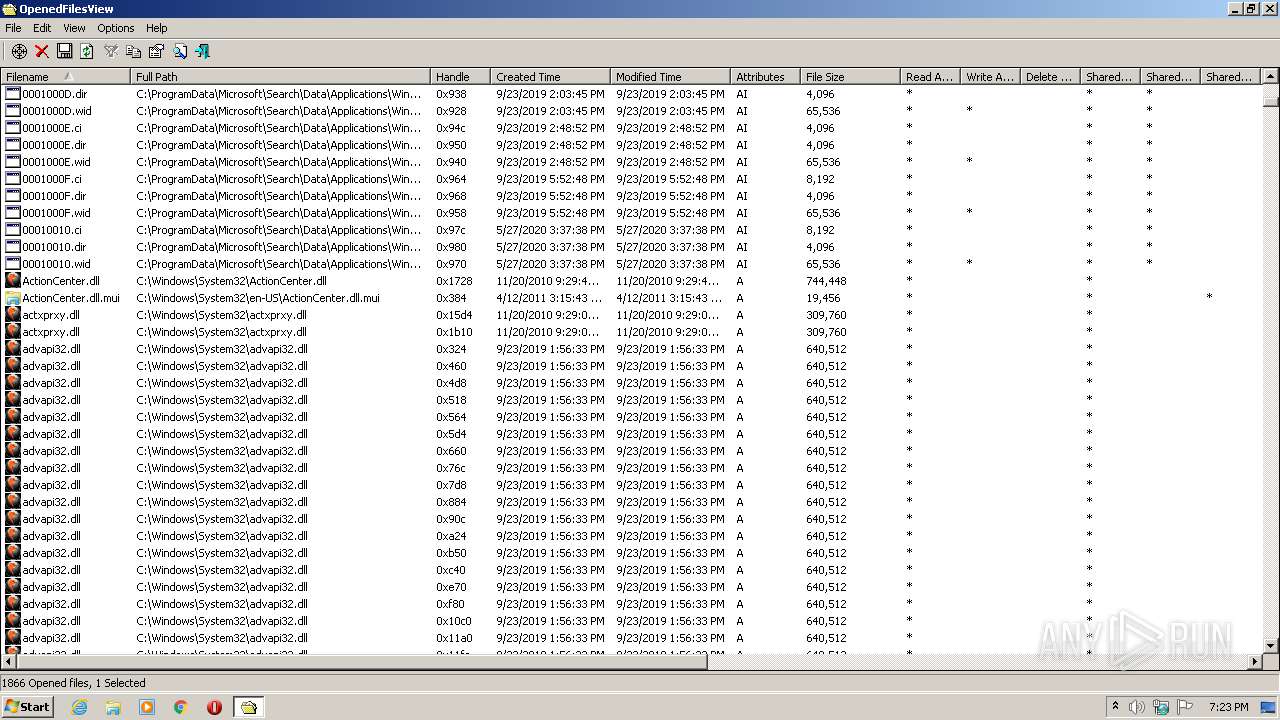Click the handle value 0x970
This screenshot has width=1280, height=720.
click(451, 264)
